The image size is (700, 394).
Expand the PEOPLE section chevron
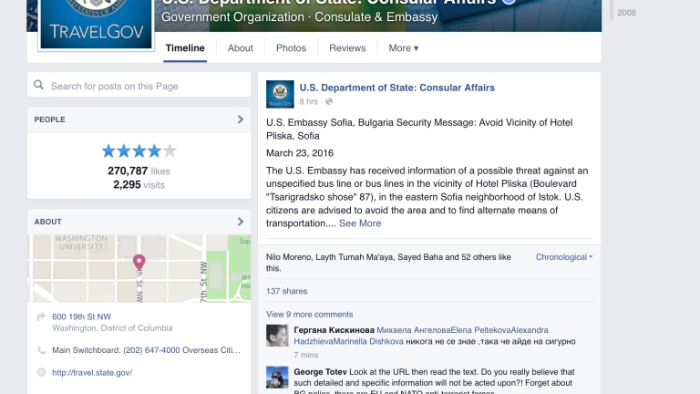[240, 119]
